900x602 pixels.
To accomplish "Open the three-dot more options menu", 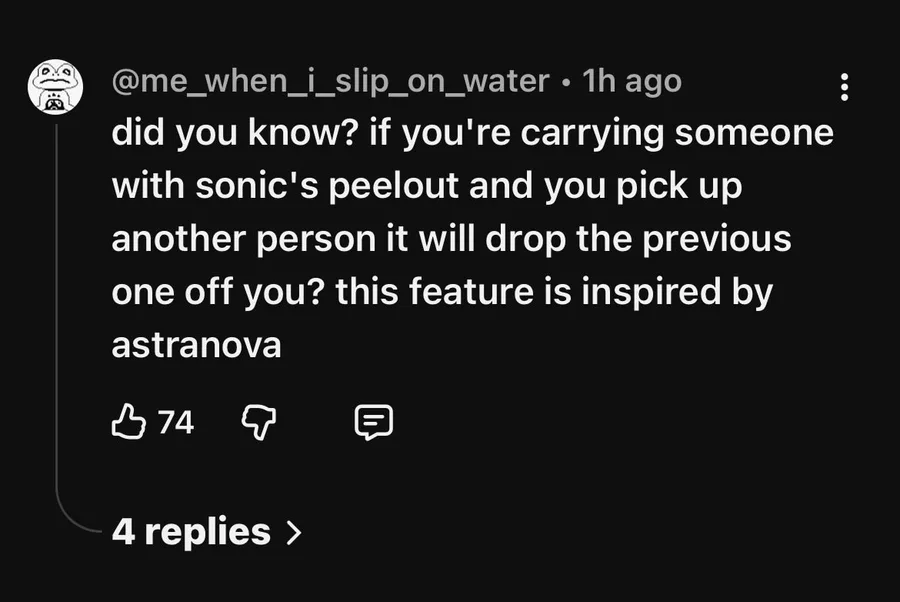I will [845, 86].
